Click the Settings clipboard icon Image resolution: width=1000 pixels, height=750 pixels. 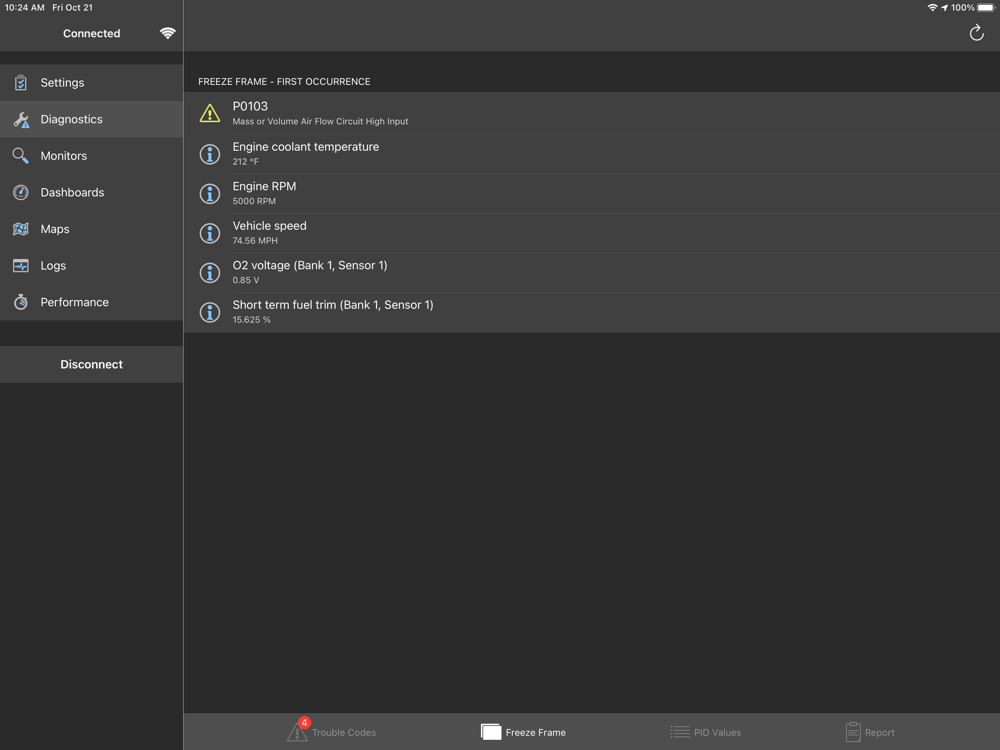pos(20,82)
